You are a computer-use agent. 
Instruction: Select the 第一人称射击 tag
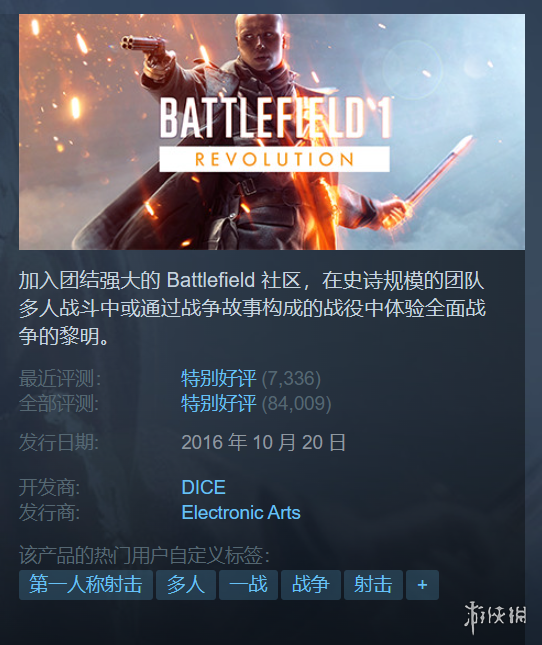tap(86, 585)
